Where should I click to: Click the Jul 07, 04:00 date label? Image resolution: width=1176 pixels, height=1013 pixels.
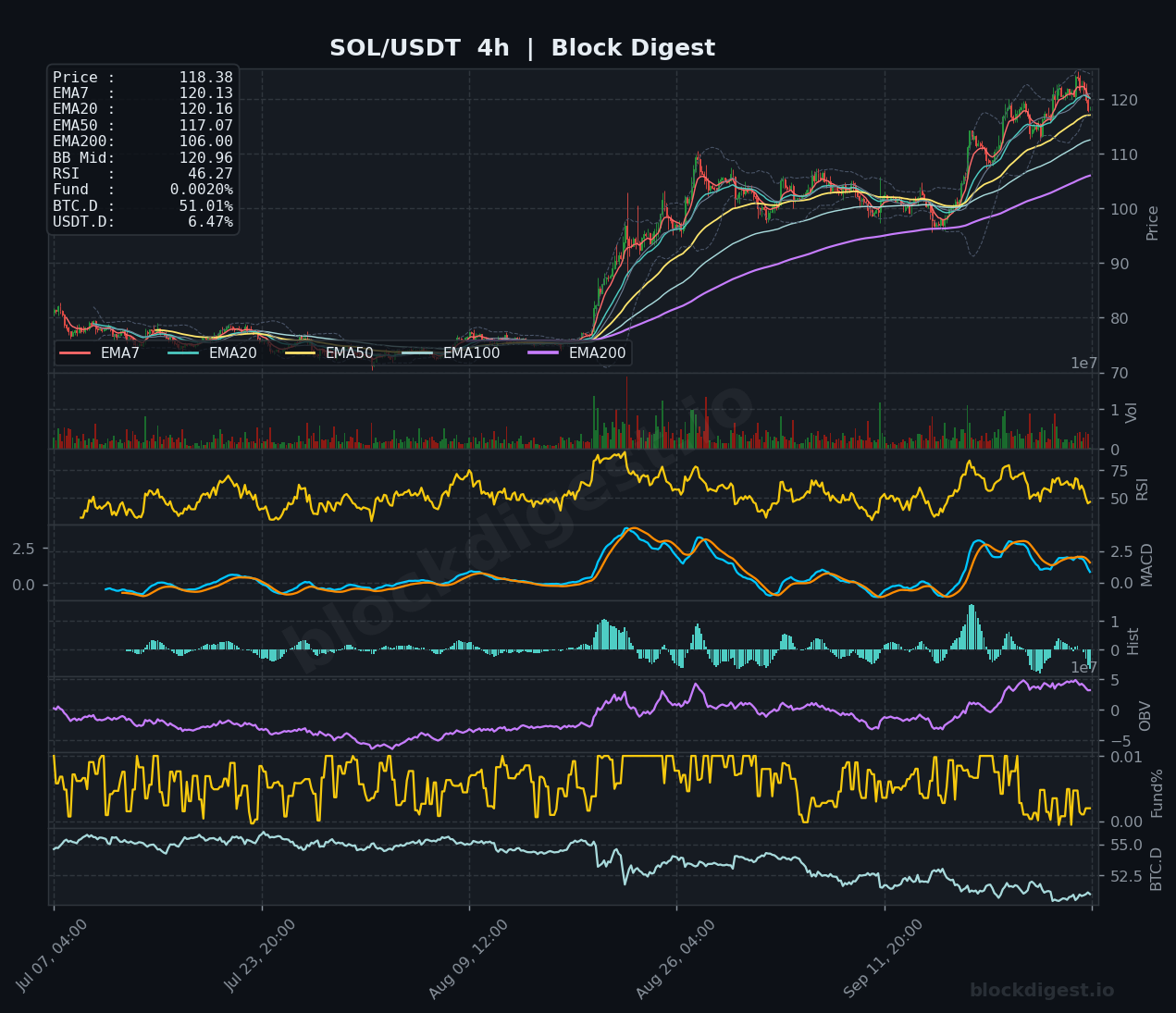[53, 957]
